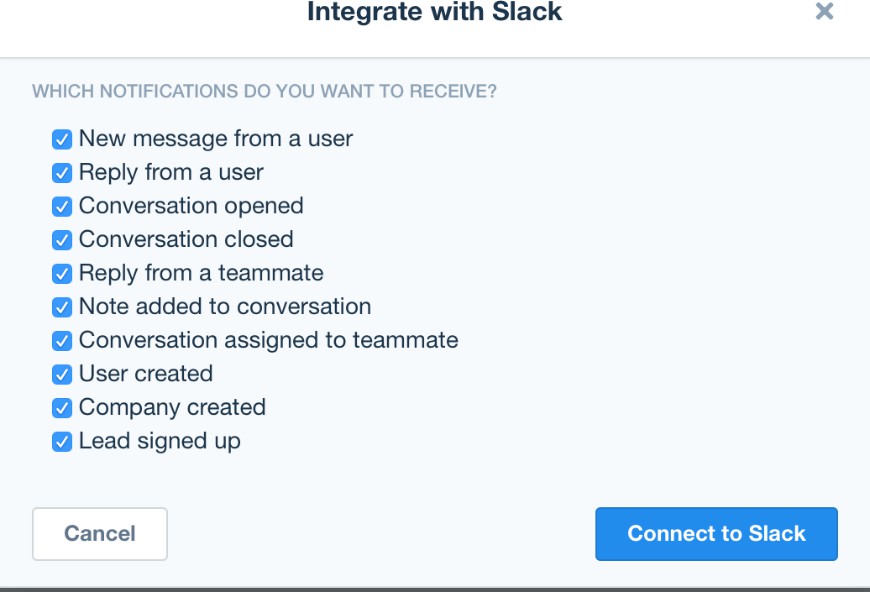Click the New message from a user label
The image size is (870, 592).
click(x=215, y=139)
